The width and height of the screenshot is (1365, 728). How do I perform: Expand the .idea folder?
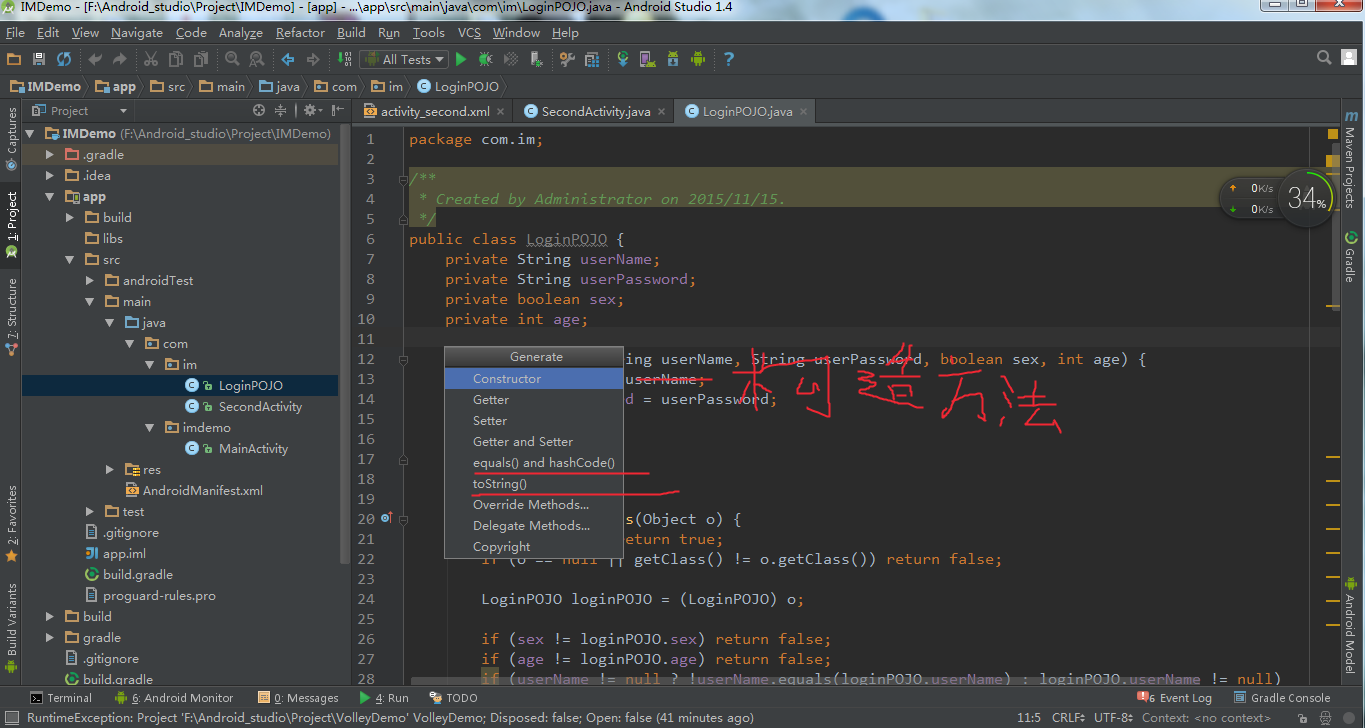coord(50,176)
